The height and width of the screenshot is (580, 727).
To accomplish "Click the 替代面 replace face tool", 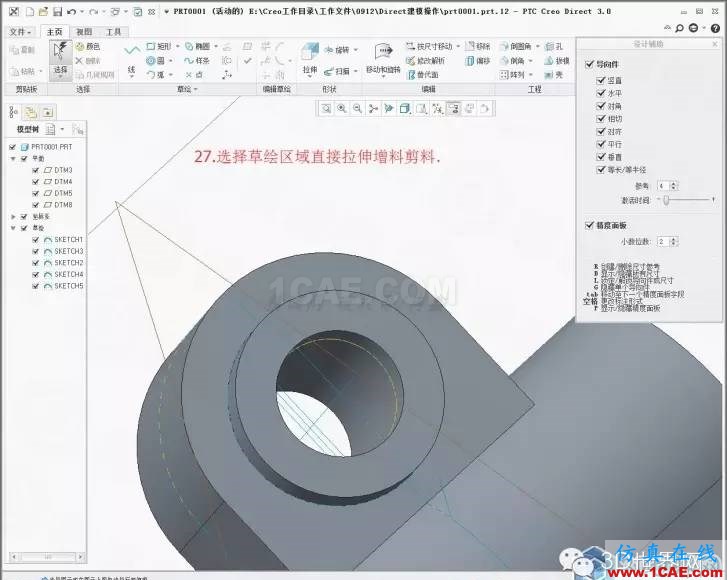I will tap(422, 75).
